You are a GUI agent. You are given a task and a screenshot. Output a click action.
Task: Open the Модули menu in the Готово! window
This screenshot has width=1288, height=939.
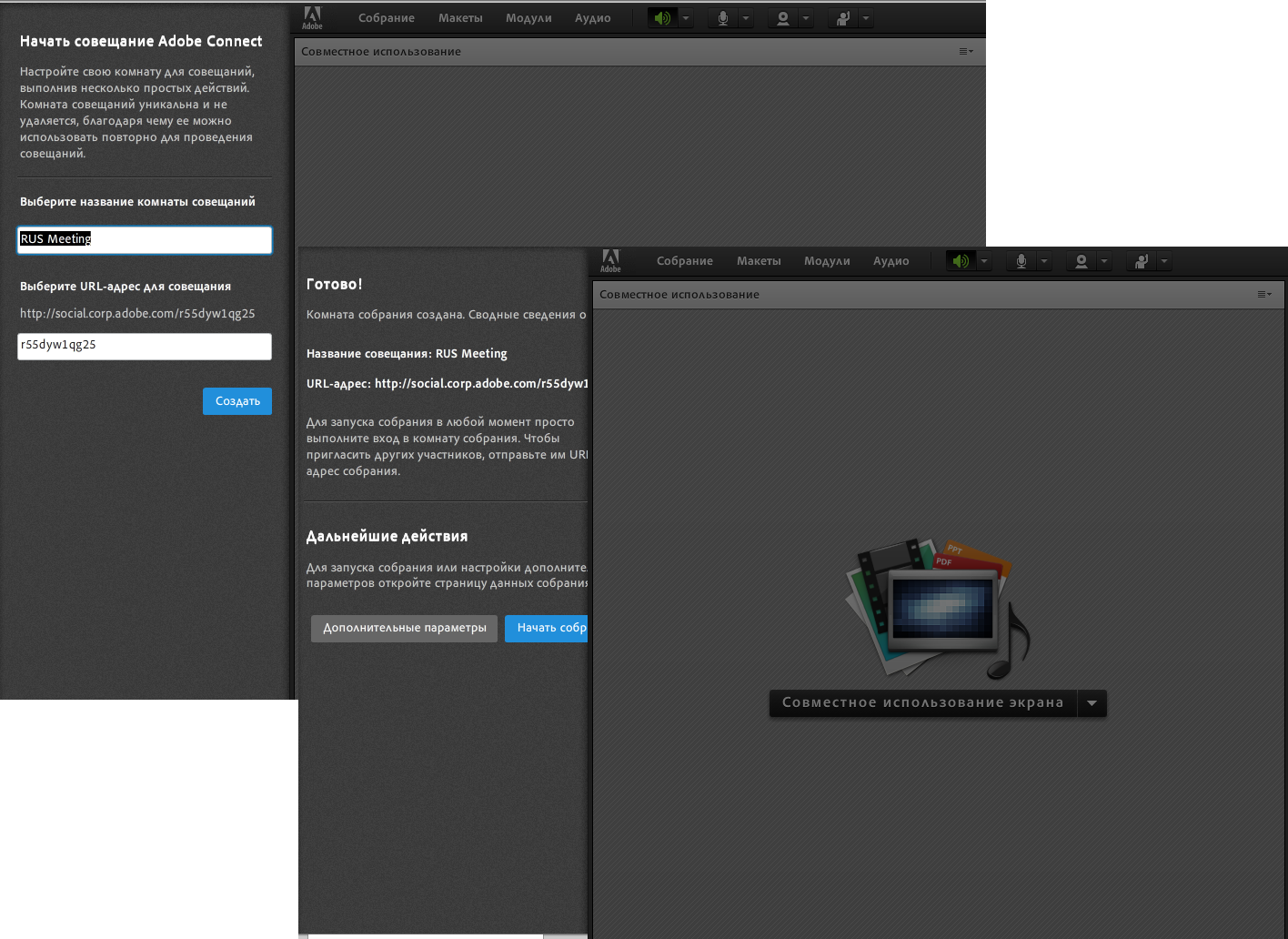click(827, 261)
